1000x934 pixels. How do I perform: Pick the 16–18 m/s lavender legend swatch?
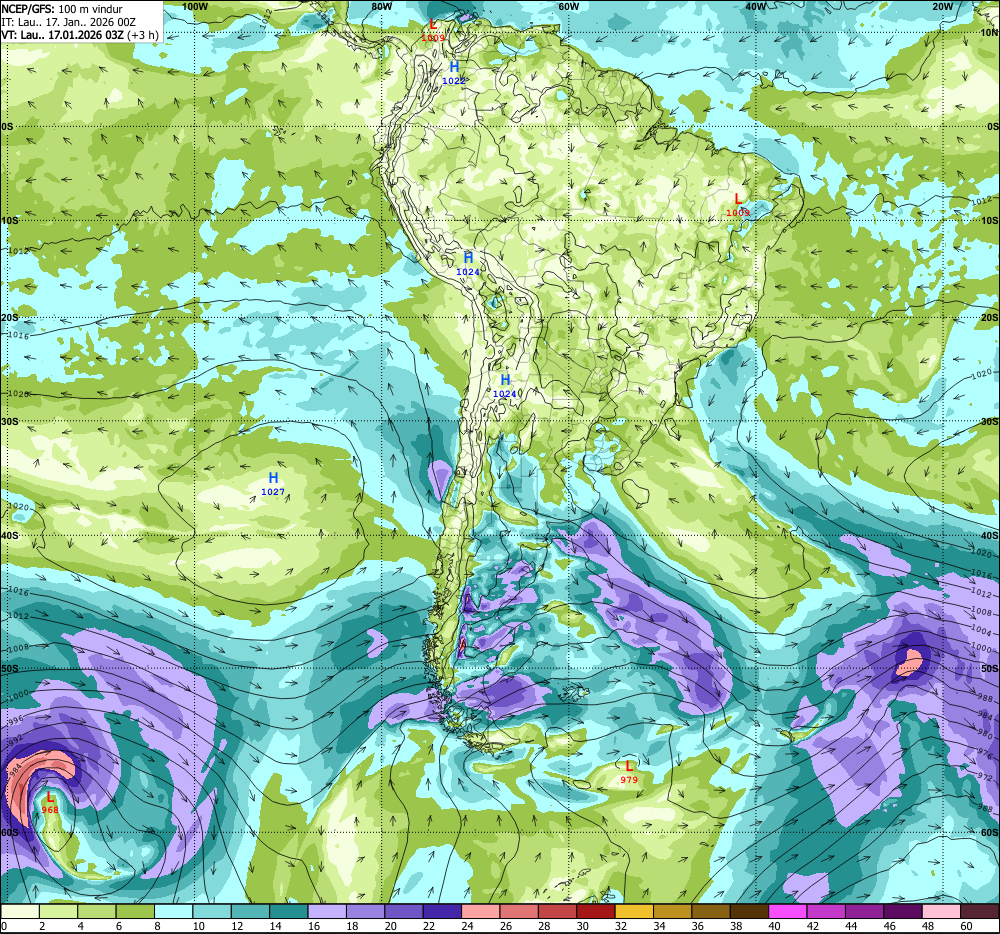pos(327,912)
